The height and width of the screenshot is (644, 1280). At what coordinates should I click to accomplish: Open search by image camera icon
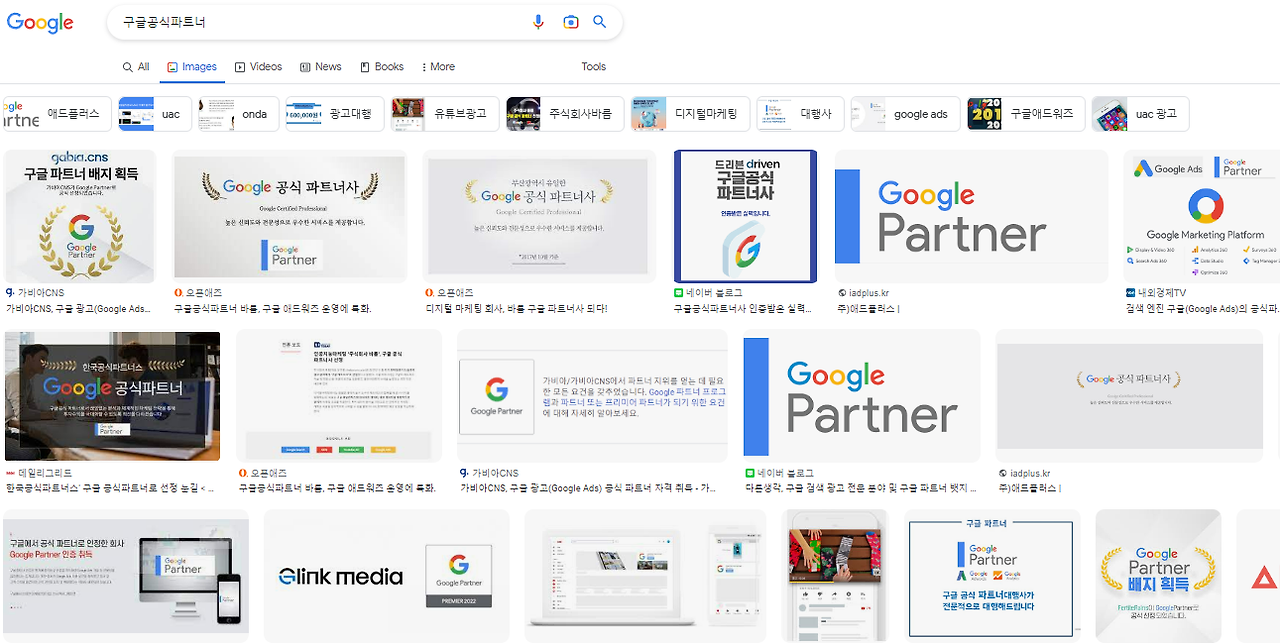[x=570, y=22]
